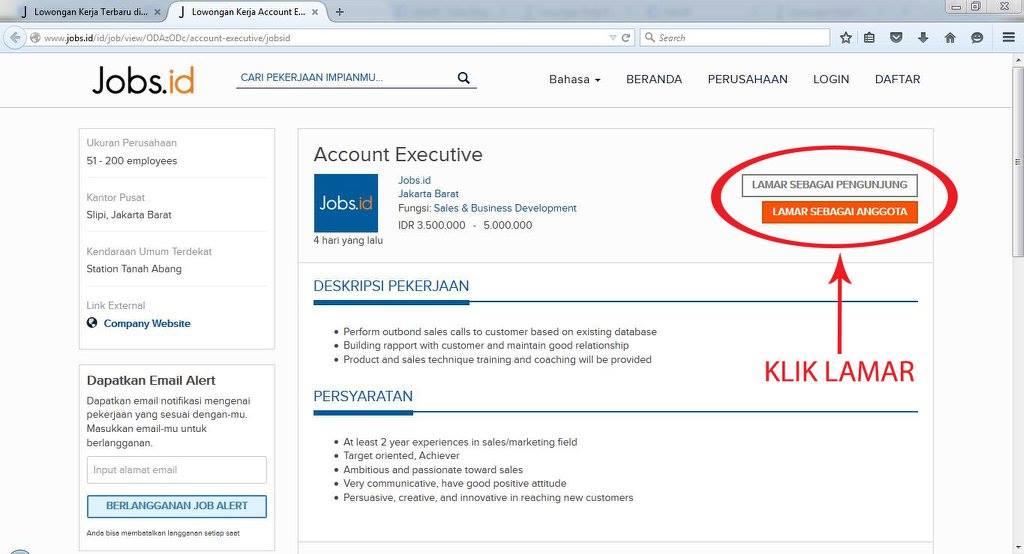1024x554 pixels.
Task: Click the site identity globe in address bar
Action: pos(35,38)
